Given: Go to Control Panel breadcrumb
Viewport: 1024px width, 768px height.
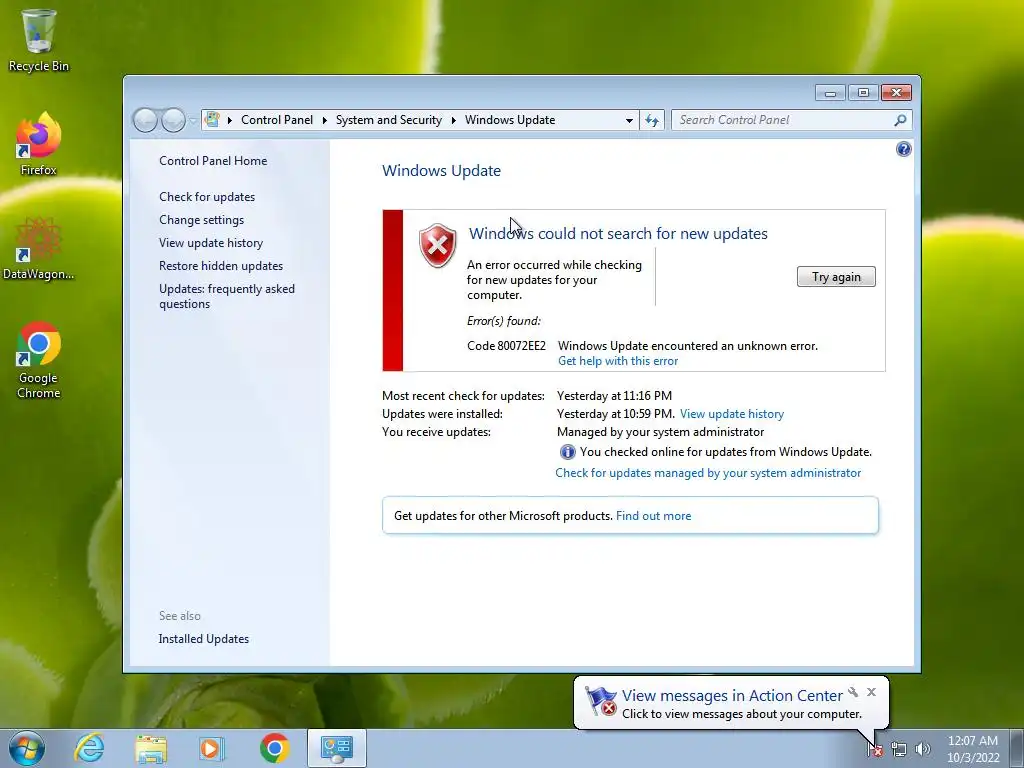Looking at the screenshot, I should [277, 120].
